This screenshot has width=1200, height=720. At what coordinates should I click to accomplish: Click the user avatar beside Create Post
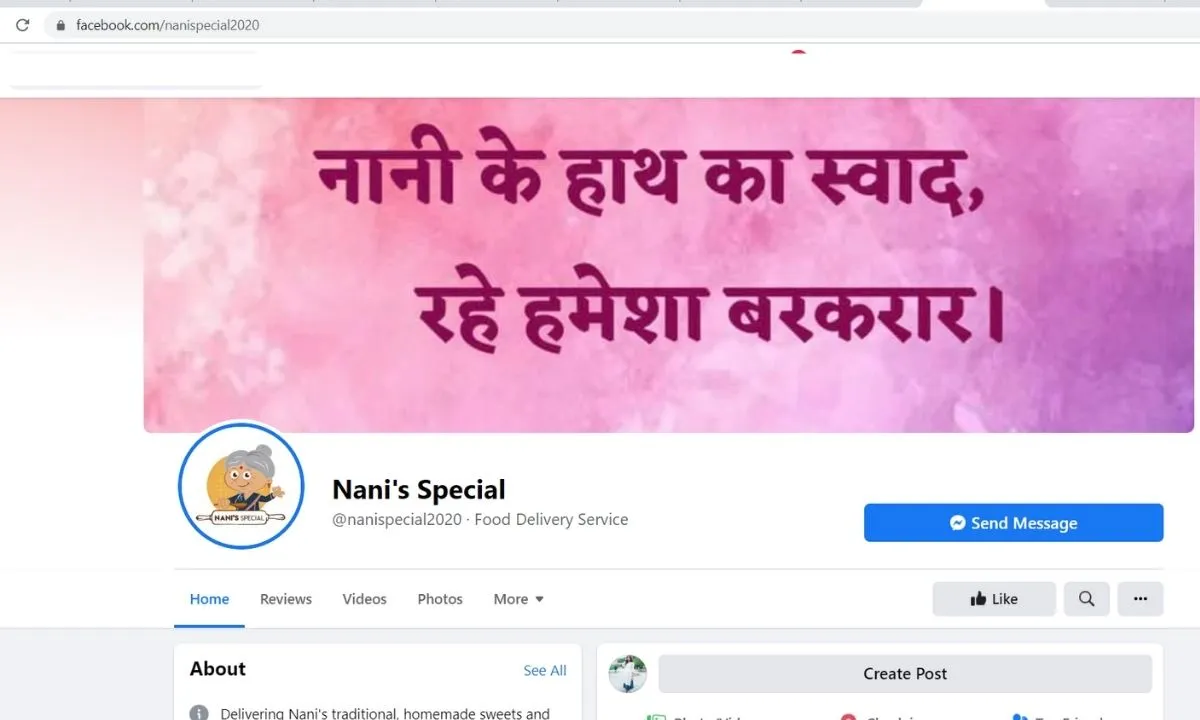pyautogui.click(x=628, y=674)
